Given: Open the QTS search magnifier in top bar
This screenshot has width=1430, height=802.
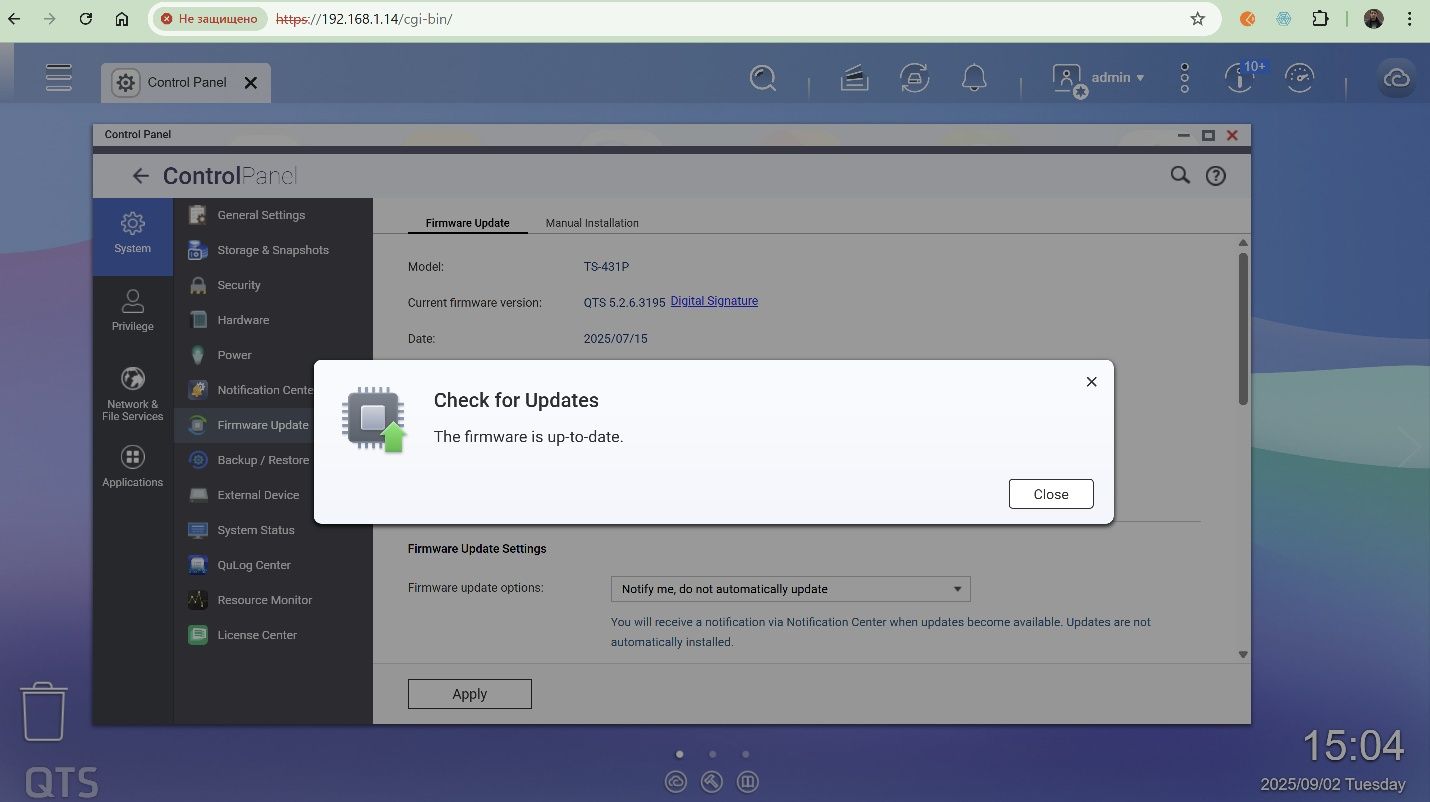Looking at the screenshot, I should tap(763, 78).
